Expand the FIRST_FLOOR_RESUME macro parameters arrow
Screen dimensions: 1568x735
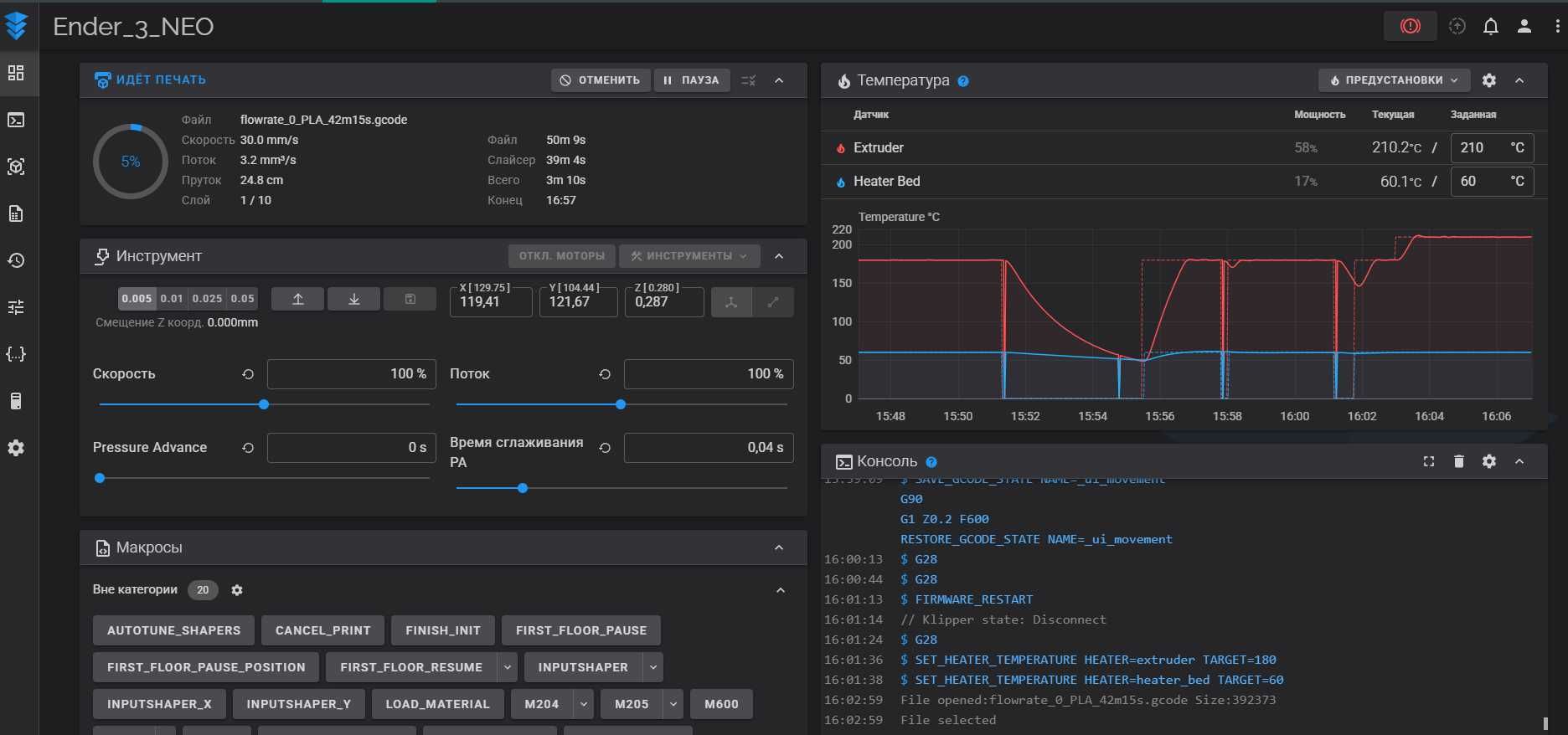tap(507, 667)
